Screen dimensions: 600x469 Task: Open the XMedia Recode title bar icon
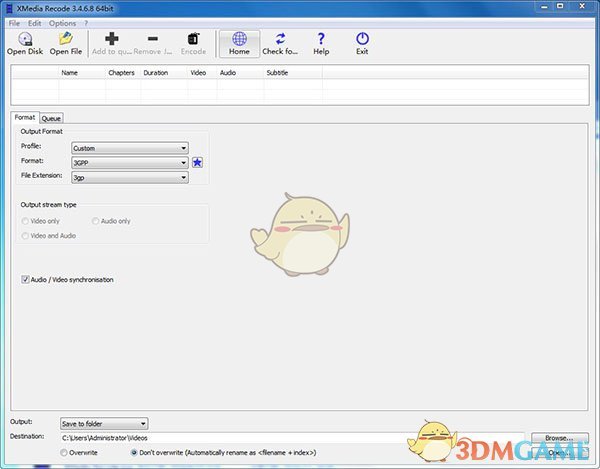(x=10, y=8)
